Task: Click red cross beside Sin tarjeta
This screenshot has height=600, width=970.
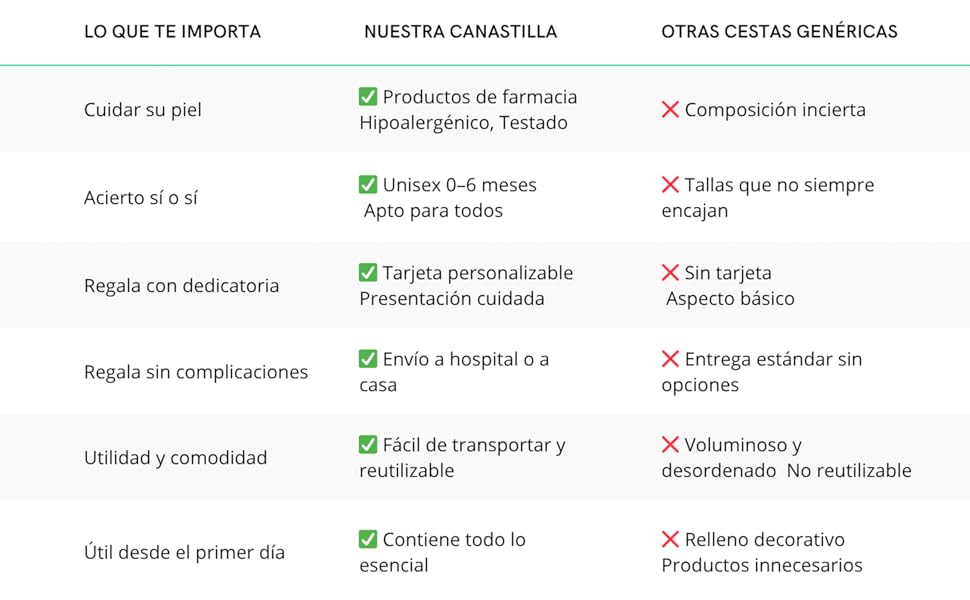Action: pyautogui.click(x=670, y=273)
